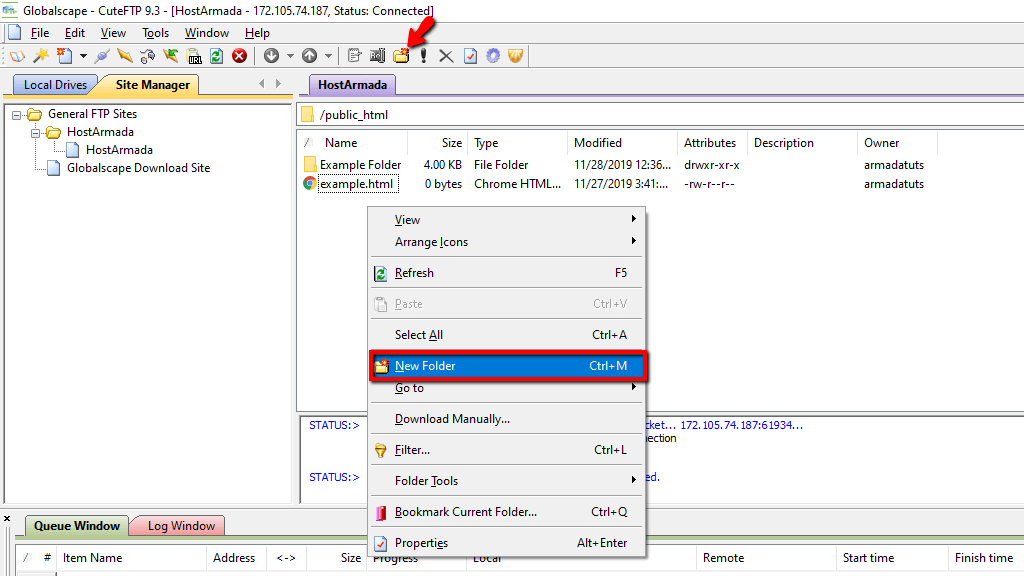
Task: Open the Tools menu in menu bar
Action: 155,33
